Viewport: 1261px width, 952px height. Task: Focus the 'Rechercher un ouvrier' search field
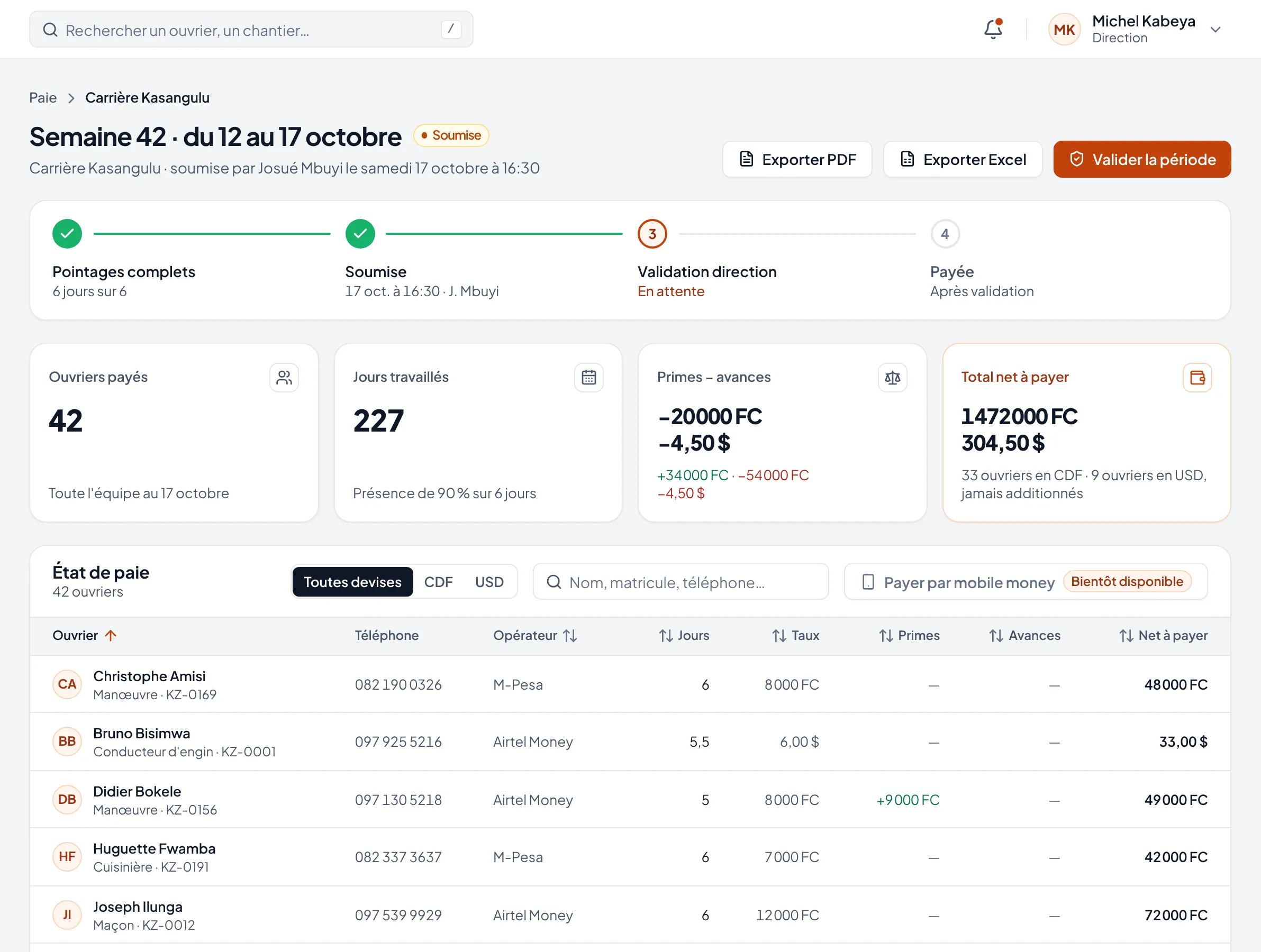click(251, 30)
